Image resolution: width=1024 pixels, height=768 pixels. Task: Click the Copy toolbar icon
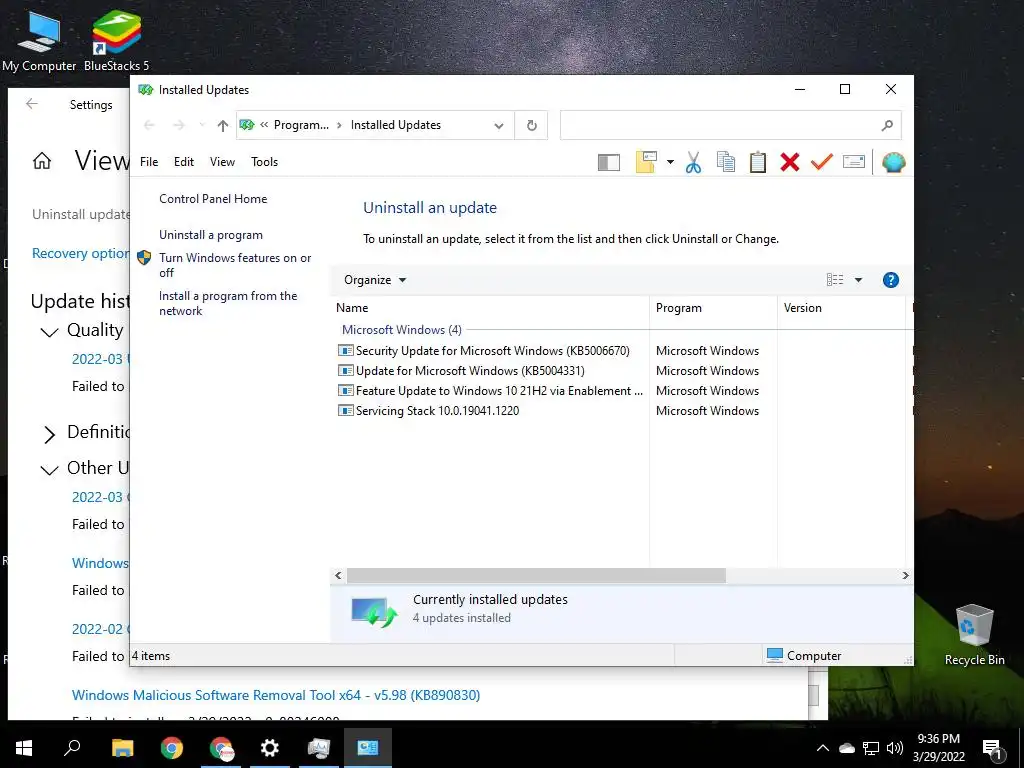(x=726, y=162)
